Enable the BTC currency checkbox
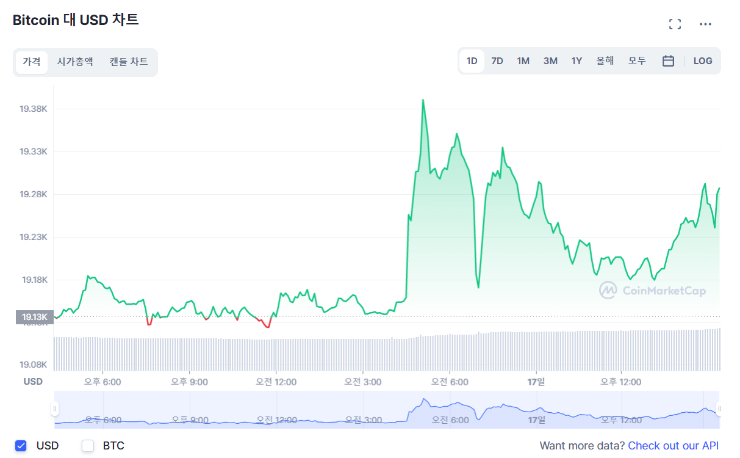This screenshot has height=458, width=740. 88,445
